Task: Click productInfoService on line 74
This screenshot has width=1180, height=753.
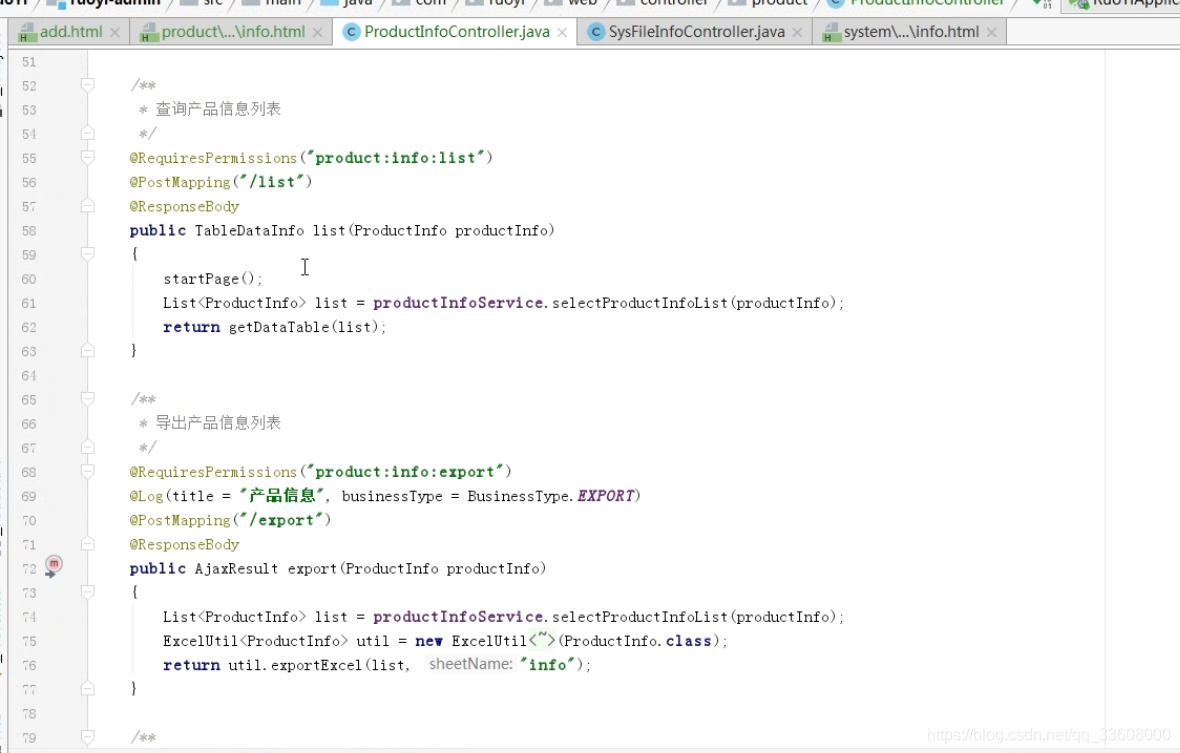Action: pos(458,617)
